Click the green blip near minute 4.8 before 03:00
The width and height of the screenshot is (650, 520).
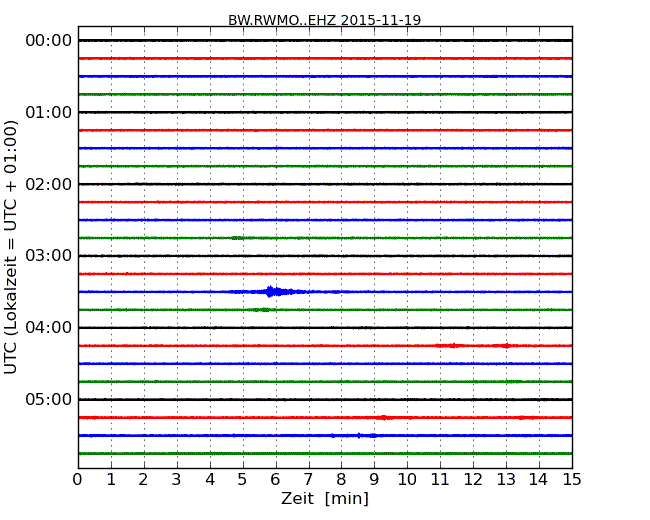(x=238, y=238)
